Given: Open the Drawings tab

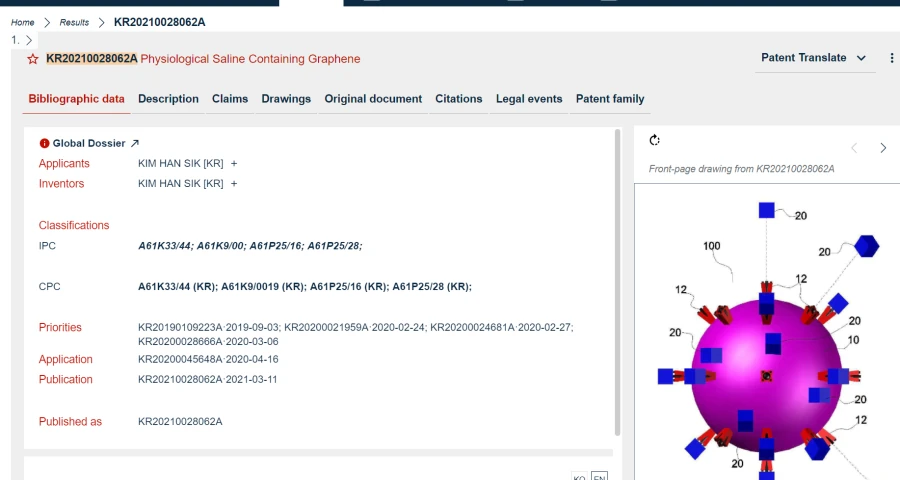Looking at the screenshot, I should pyautogui.click(x=286, y=99).
